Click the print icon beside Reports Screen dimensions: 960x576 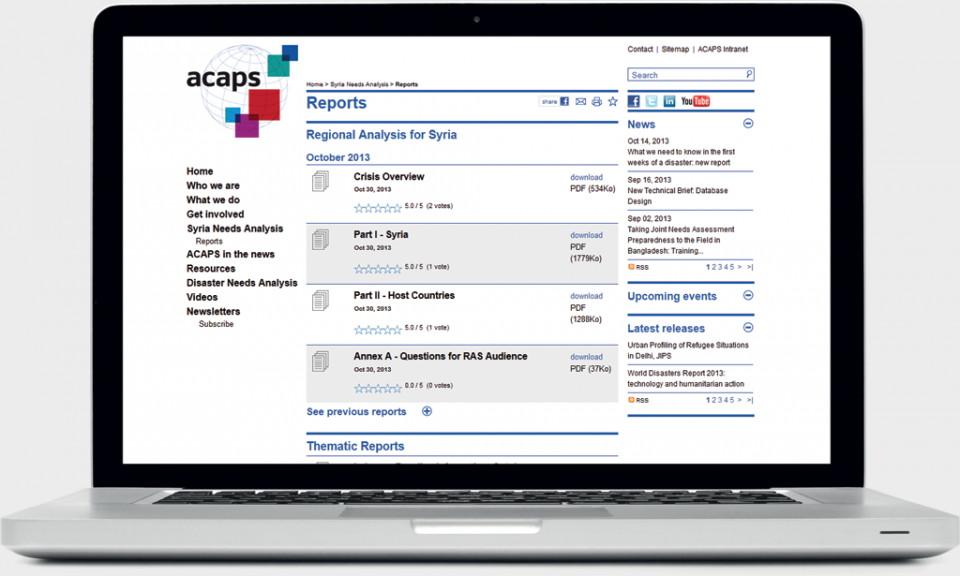click(x=597, y=102)
